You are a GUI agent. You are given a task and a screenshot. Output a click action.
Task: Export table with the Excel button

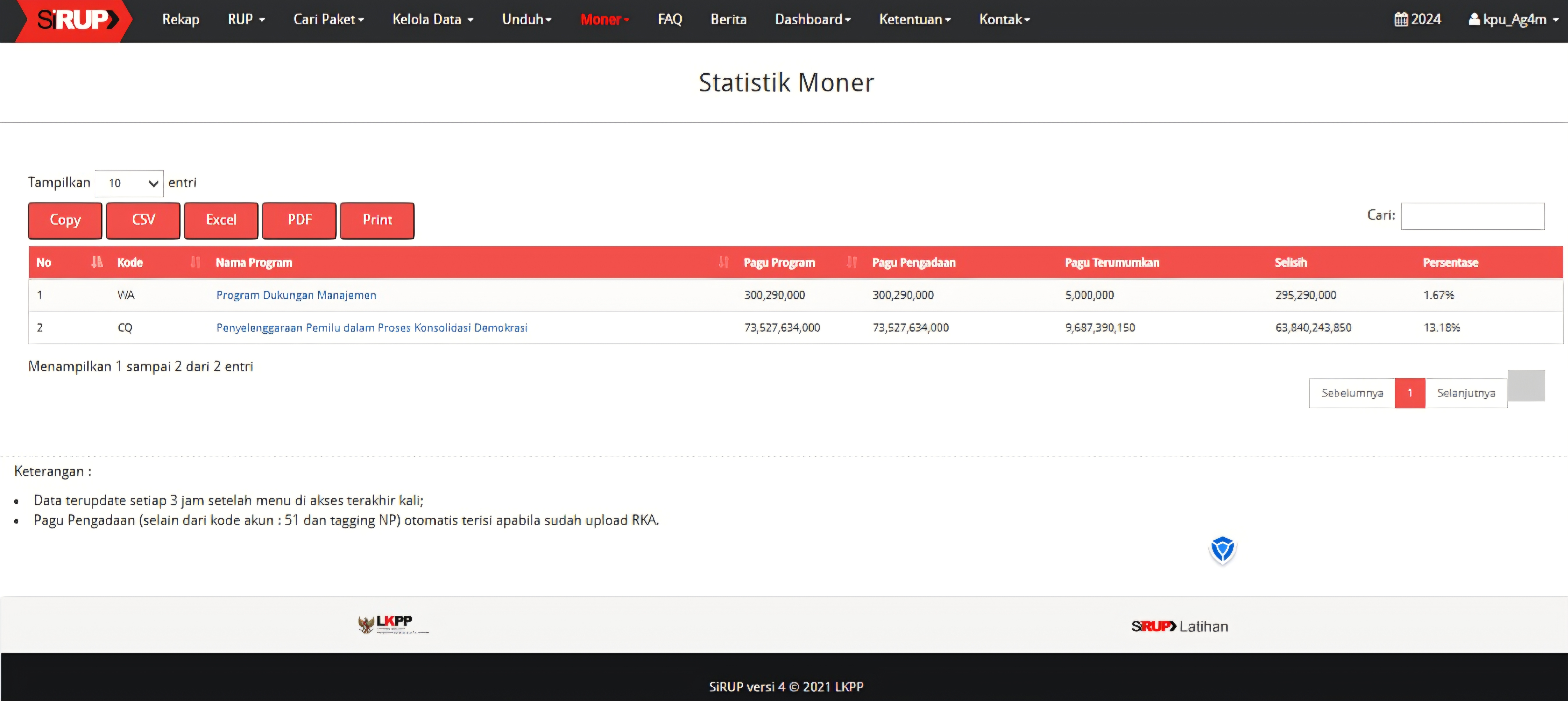click(x=221, y=220)
